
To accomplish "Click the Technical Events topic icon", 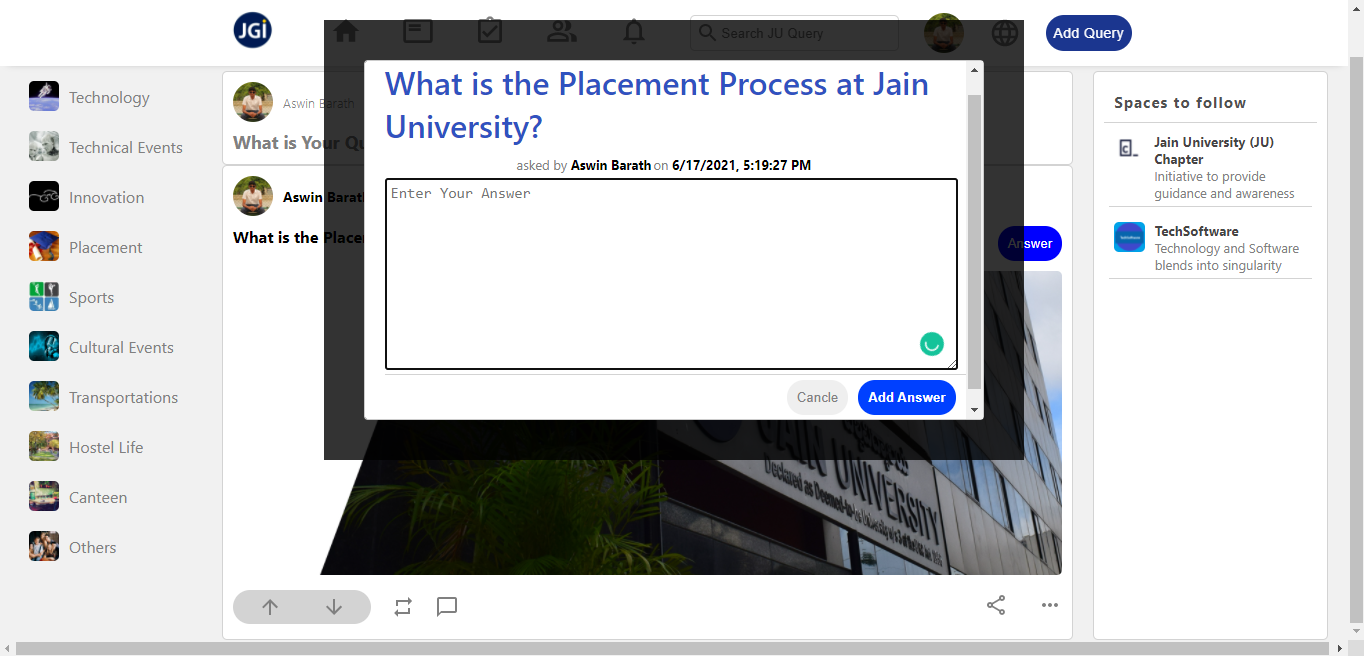I will click(44, 146).
